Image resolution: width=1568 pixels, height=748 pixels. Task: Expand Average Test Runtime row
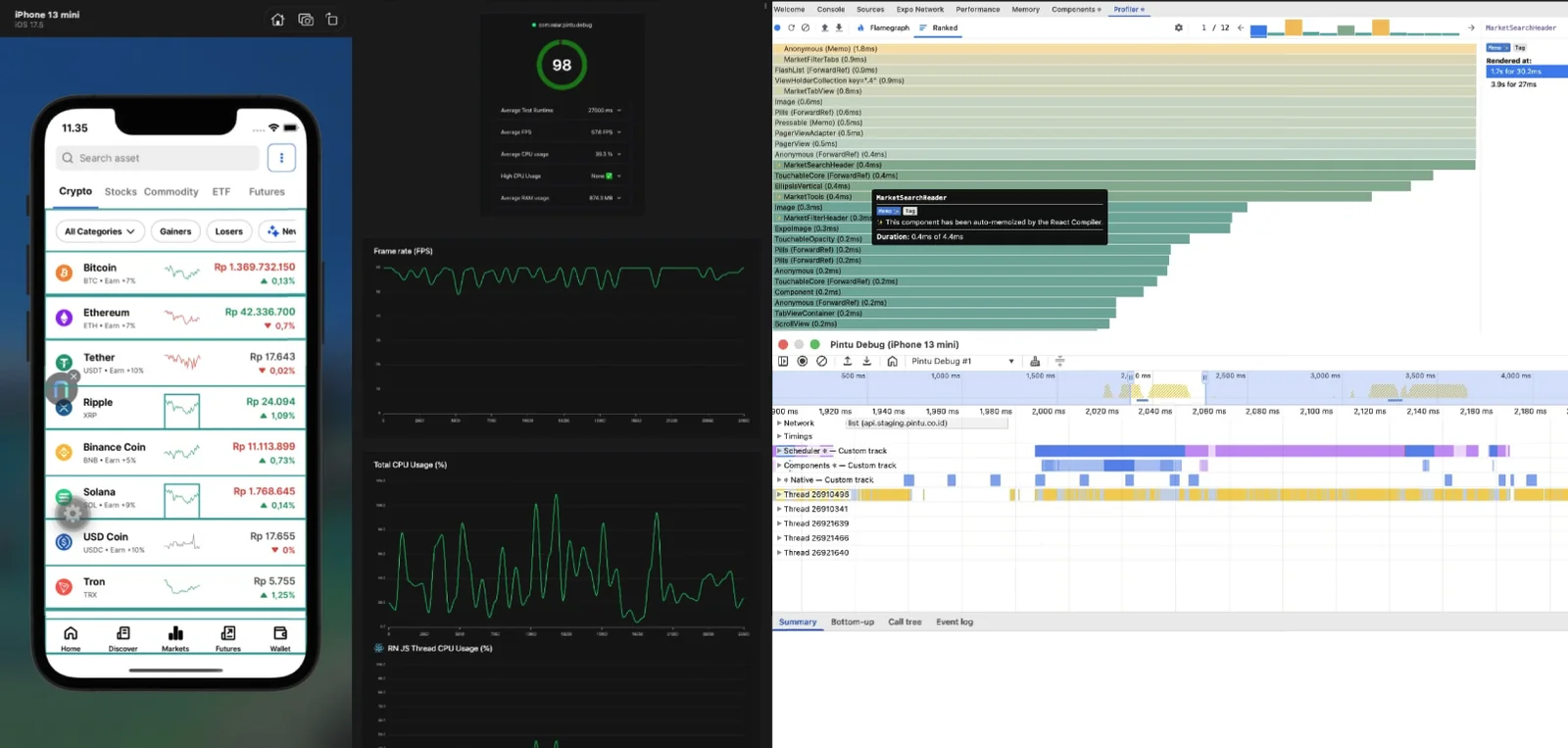pos(619,110)
